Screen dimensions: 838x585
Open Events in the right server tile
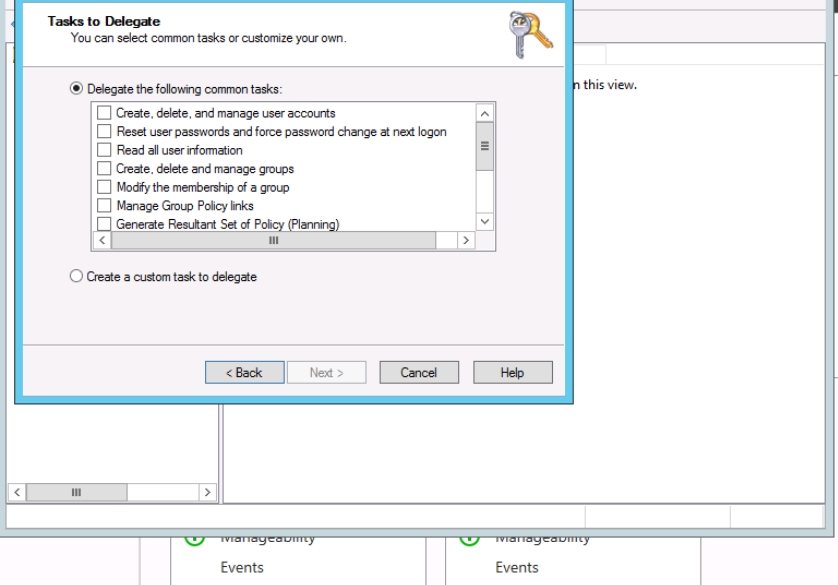point(517,568)
